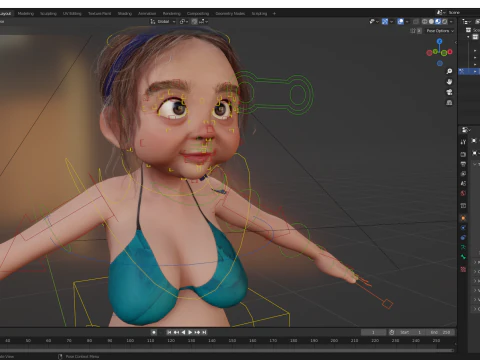This screenshot has height=360, width=480.
Task: Switch to the Shading workspace tab
Action: pyautogui.click(x=125, y=14)
